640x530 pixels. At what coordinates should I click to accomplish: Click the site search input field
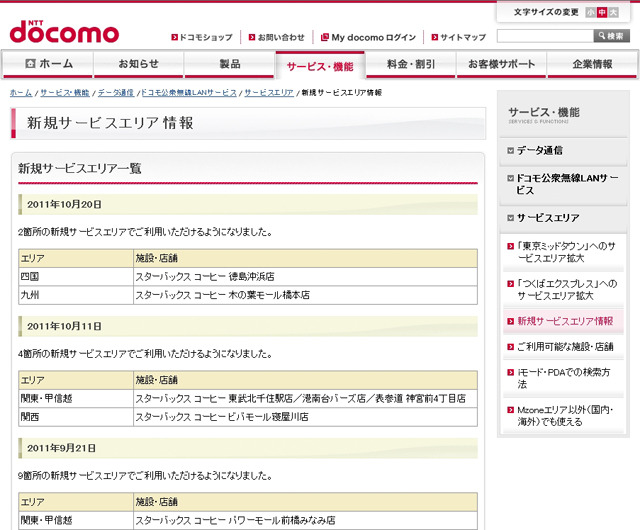(545, 36)
